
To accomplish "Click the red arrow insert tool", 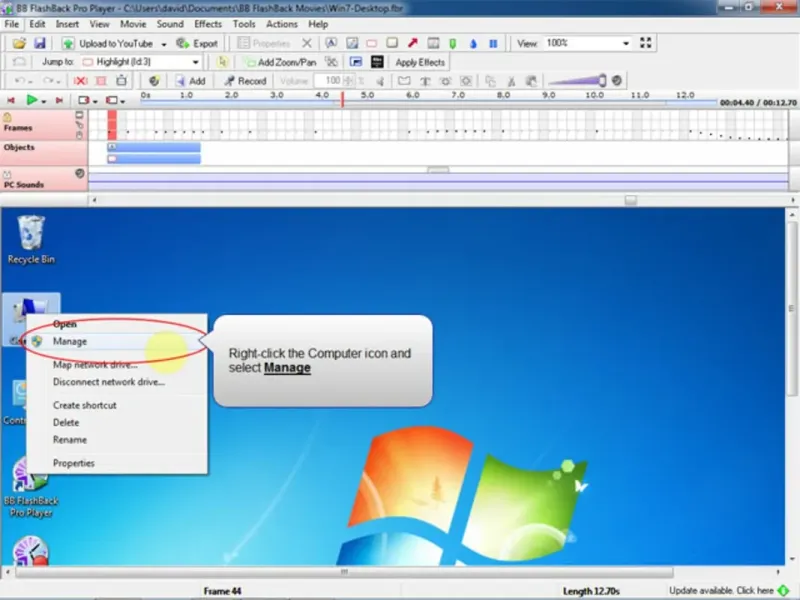I will coord(413,44).
